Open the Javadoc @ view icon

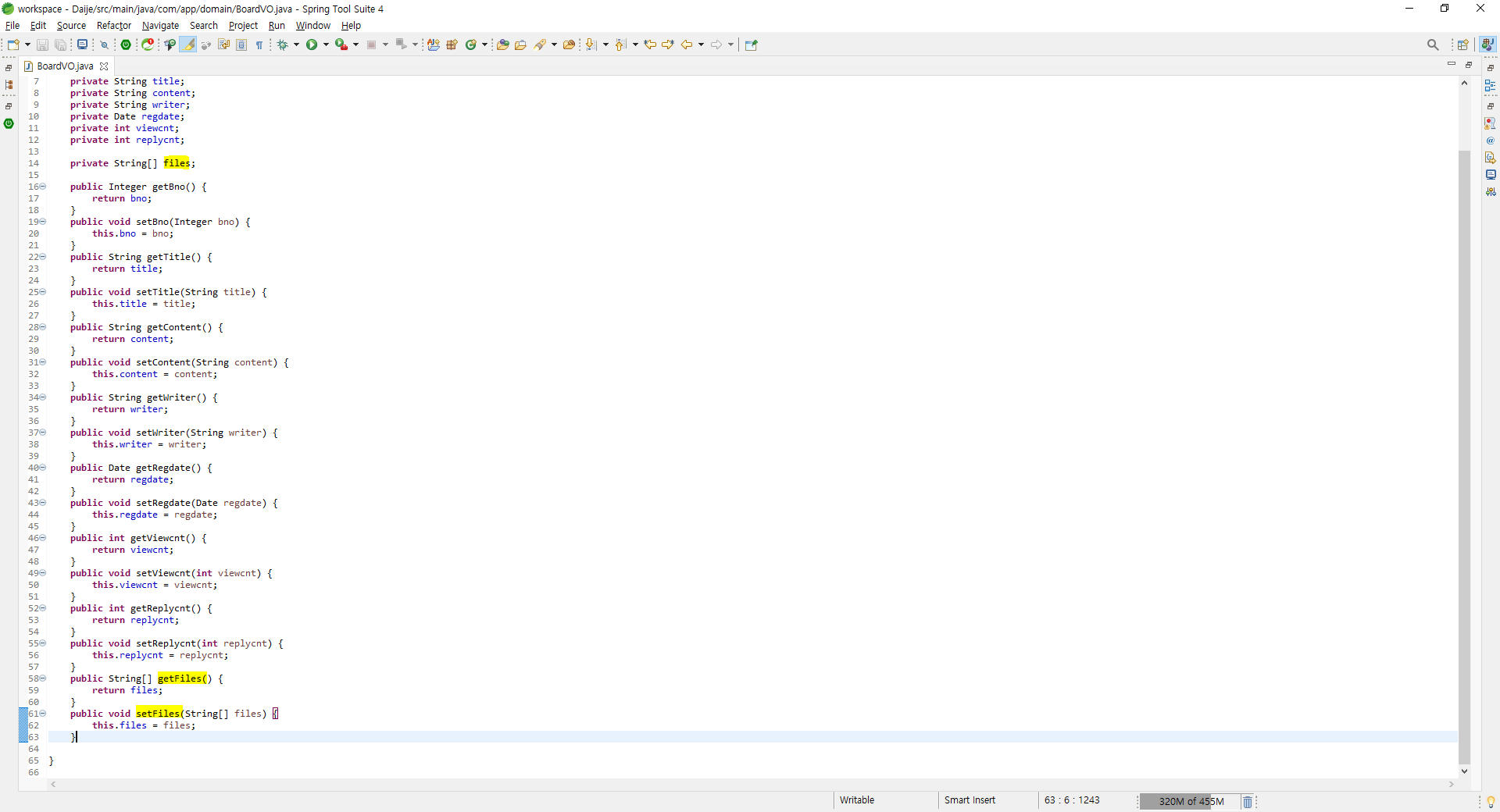(x=1491, y=141)
